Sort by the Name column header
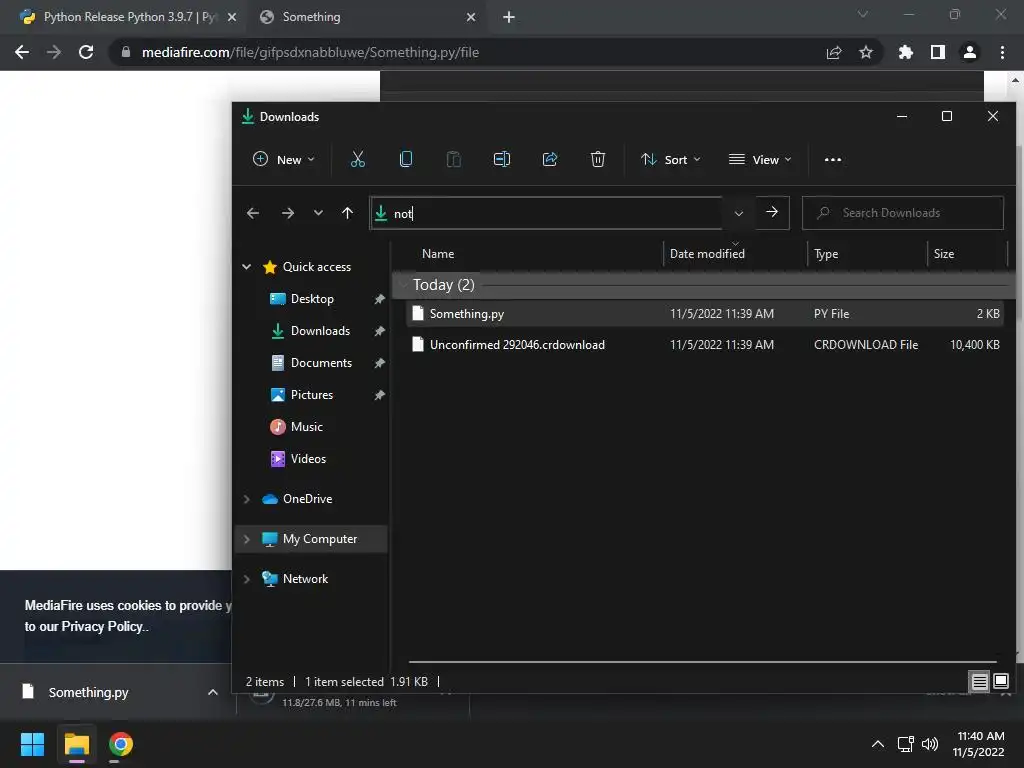The image size is (1024, 768). pos(438,254)
